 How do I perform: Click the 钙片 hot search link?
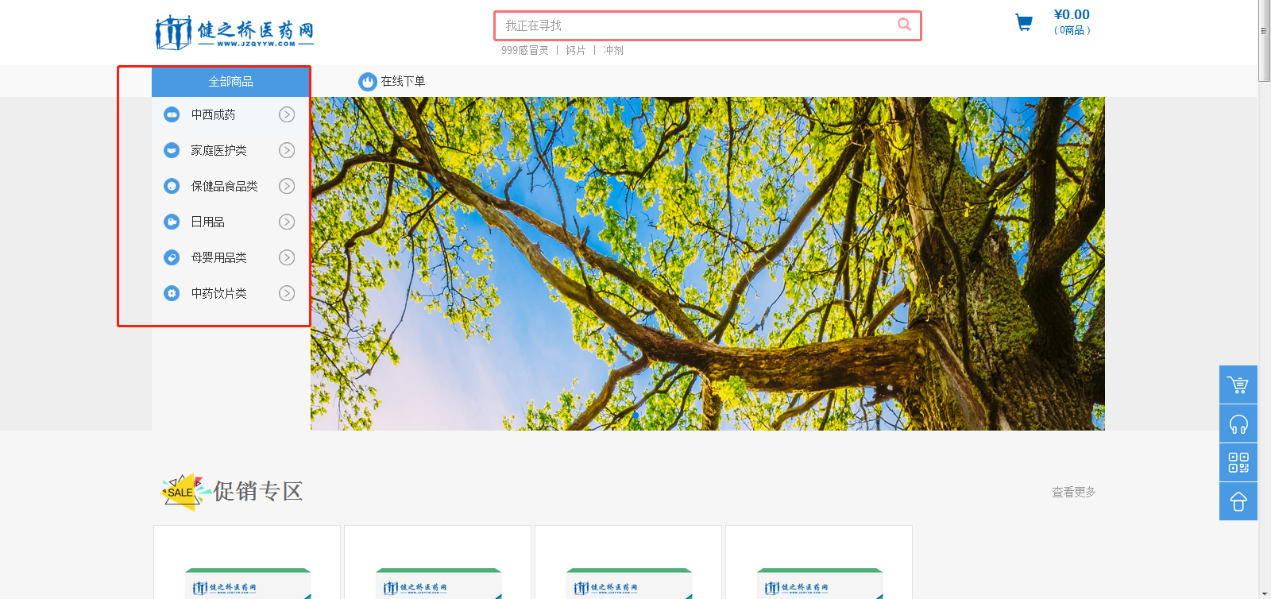point(576,50)
